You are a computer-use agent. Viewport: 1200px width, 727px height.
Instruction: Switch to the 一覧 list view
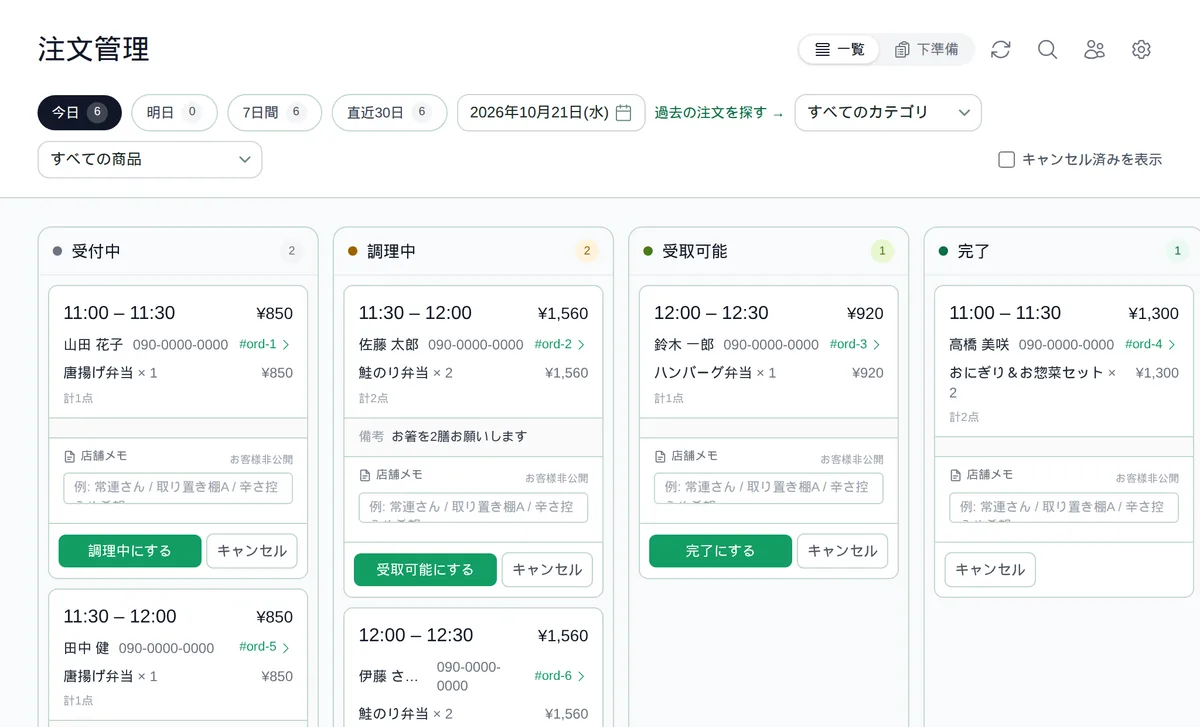pos(840,49)
